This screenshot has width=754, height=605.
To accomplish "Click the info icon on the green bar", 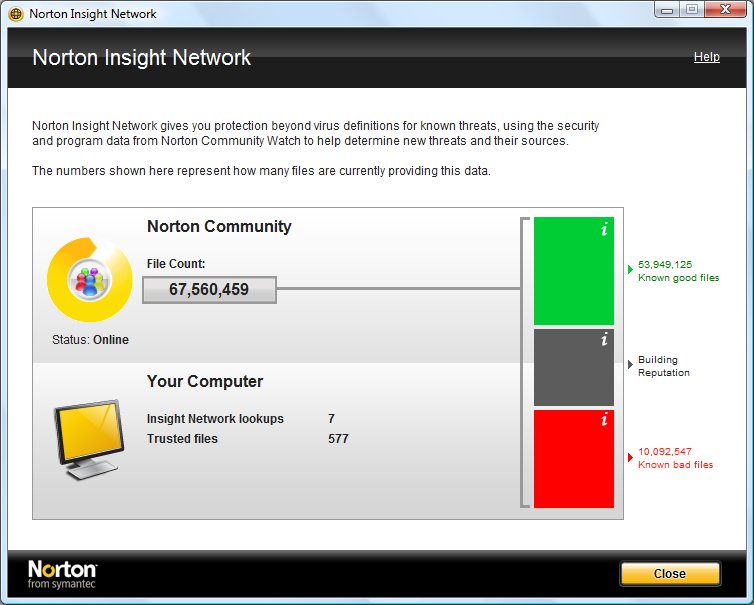I will pos(604,229).
